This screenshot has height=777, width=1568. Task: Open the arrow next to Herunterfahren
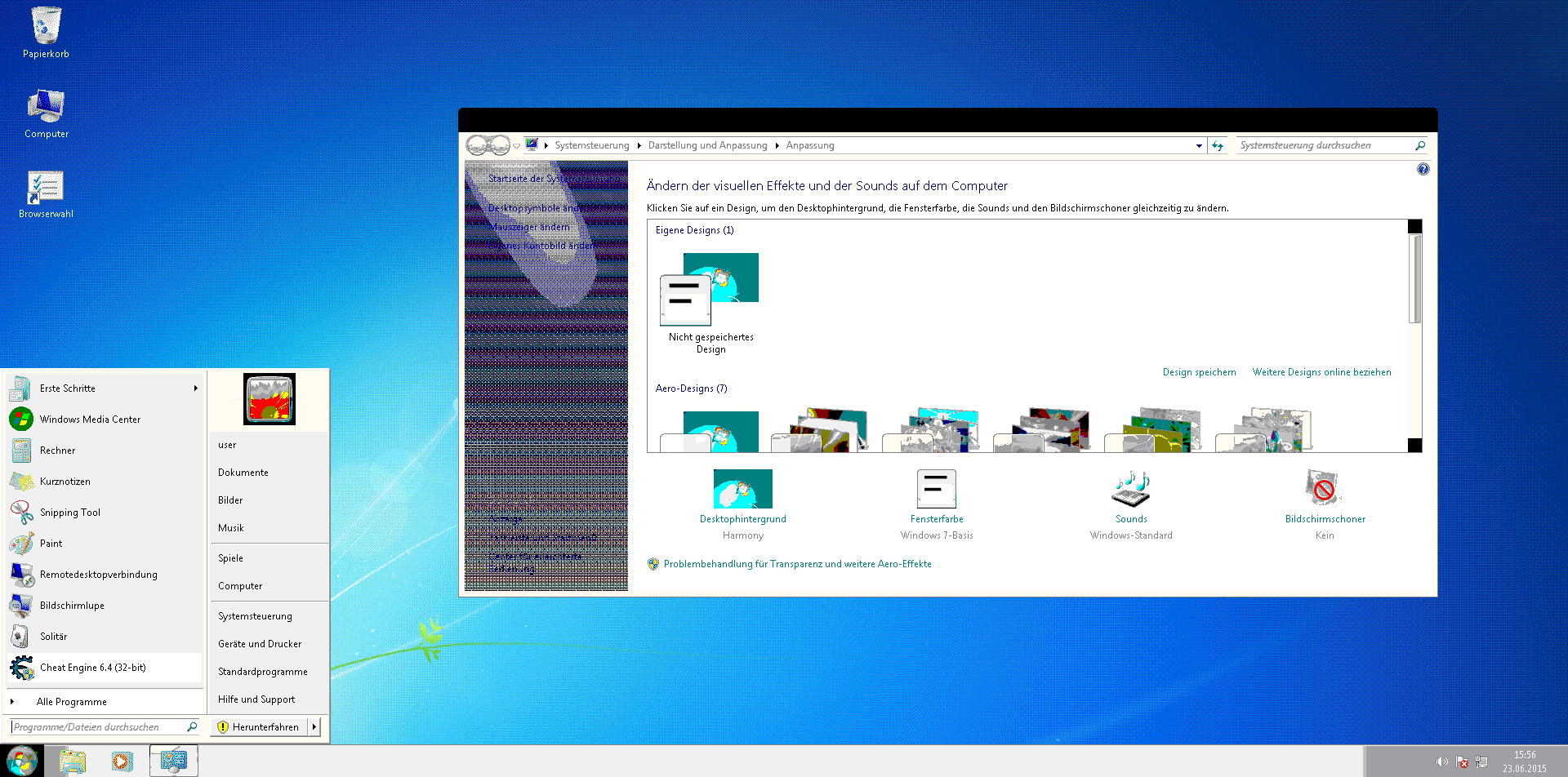pos(314,726)
